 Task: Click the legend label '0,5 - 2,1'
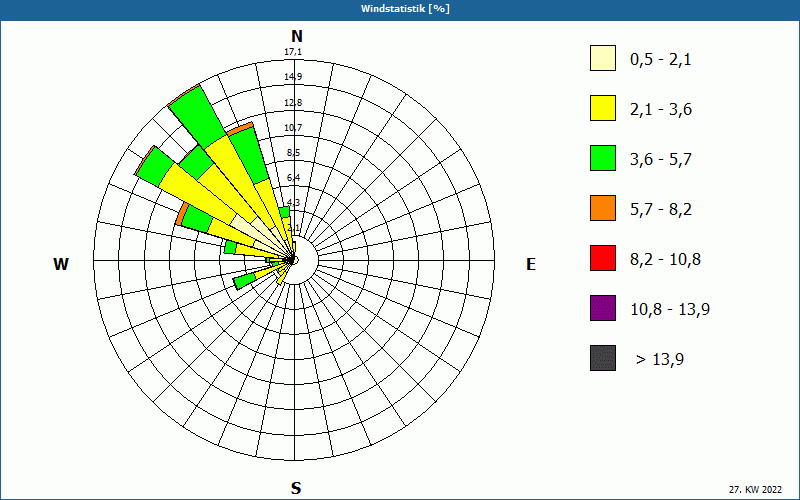point(661,60)
